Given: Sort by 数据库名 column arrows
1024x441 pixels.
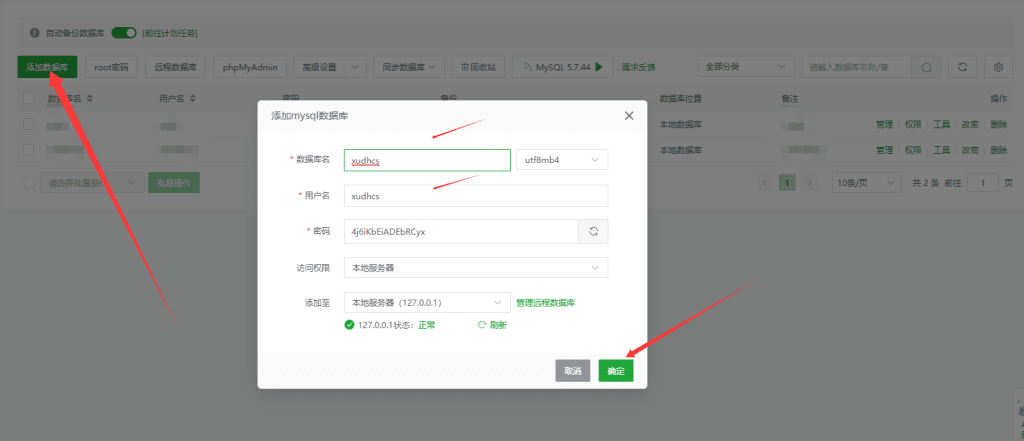Looking at the screenshot, I should [x=89, y=99].
